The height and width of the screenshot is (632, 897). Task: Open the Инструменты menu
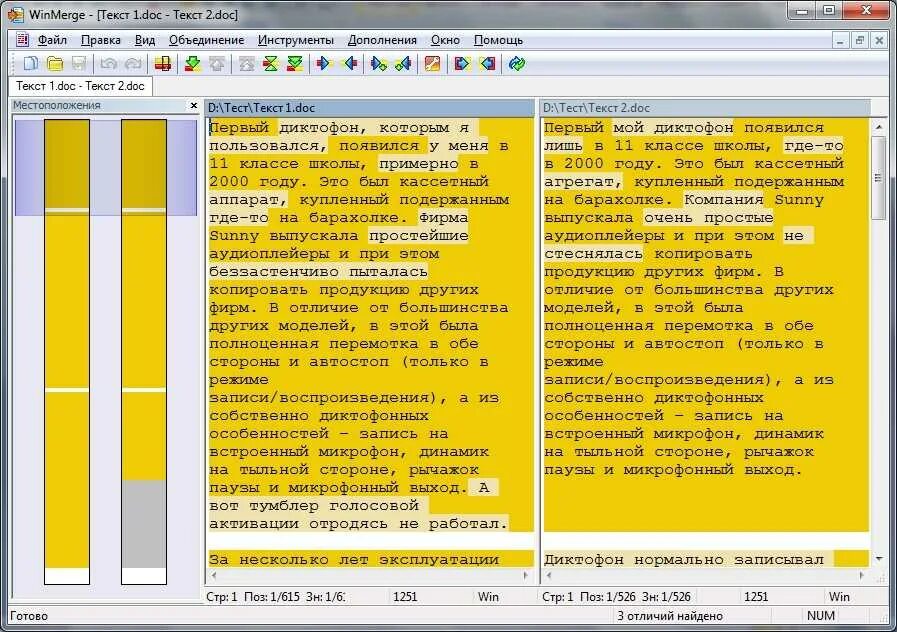(x=296, y=40)
